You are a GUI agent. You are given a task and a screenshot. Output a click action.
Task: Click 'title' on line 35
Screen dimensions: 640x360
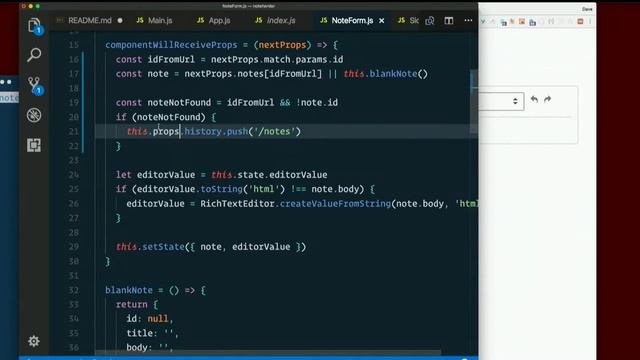pos(139,333)
